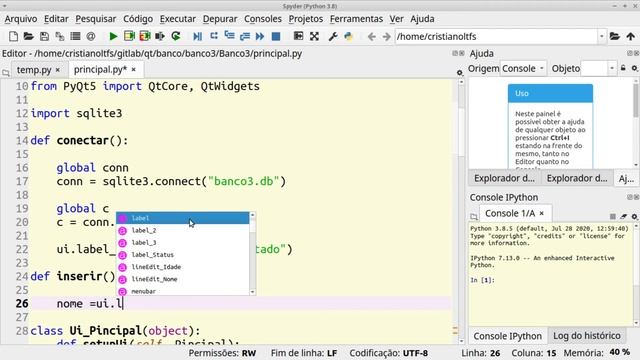
Task: Toggle fullscreen mode icon
Action: pos(314,36)
